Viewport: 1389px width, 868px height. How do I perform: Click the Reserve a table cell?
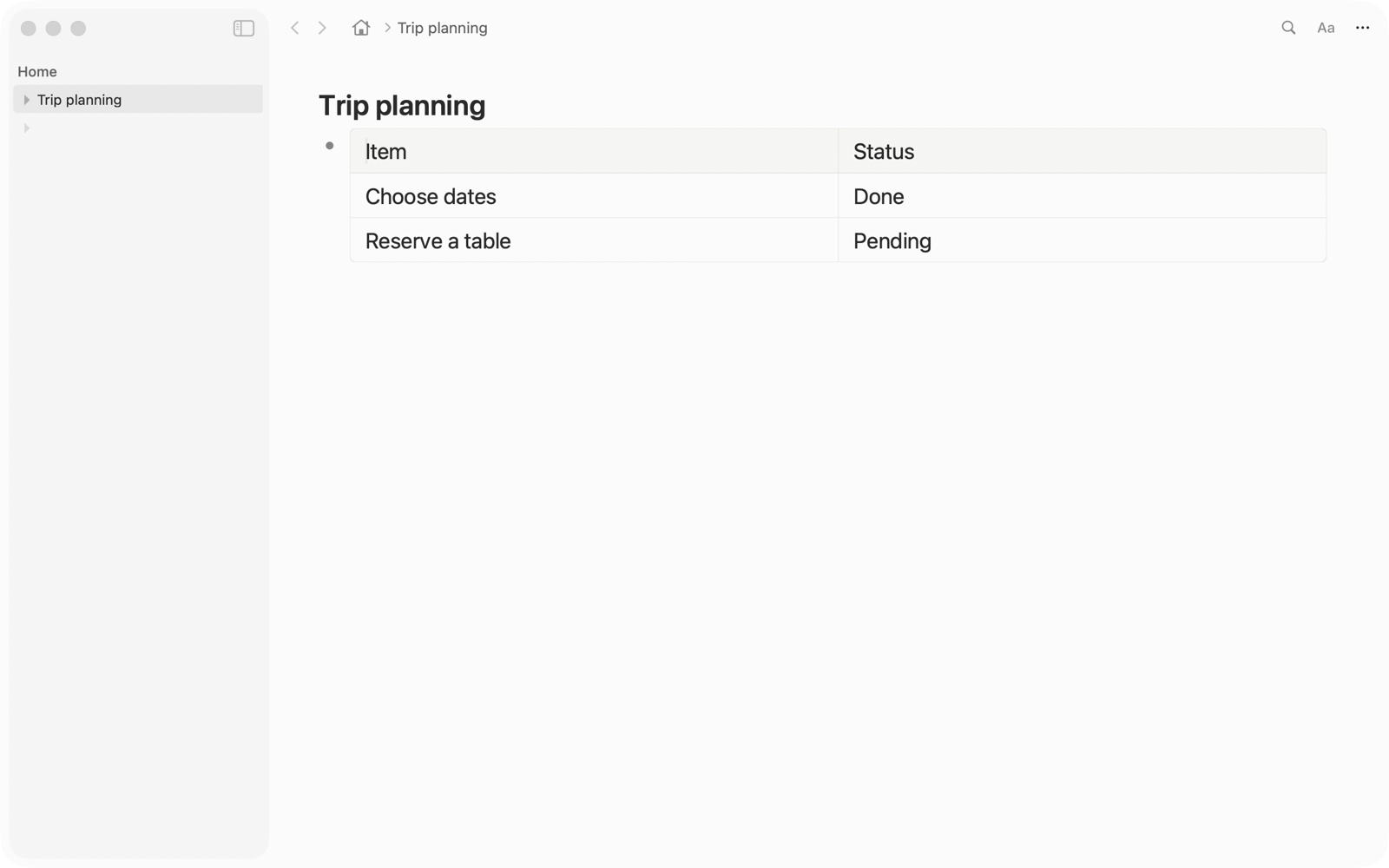tap(594, 240)
